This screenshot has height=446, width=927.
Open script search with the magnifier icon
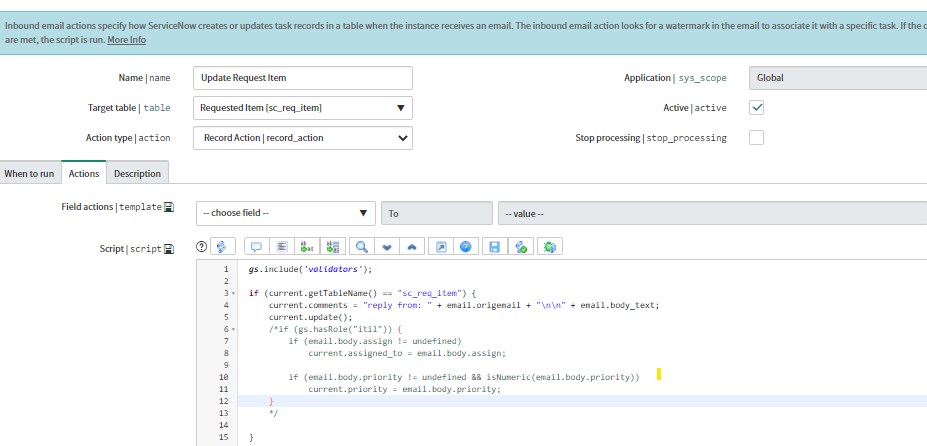(361, 247)
